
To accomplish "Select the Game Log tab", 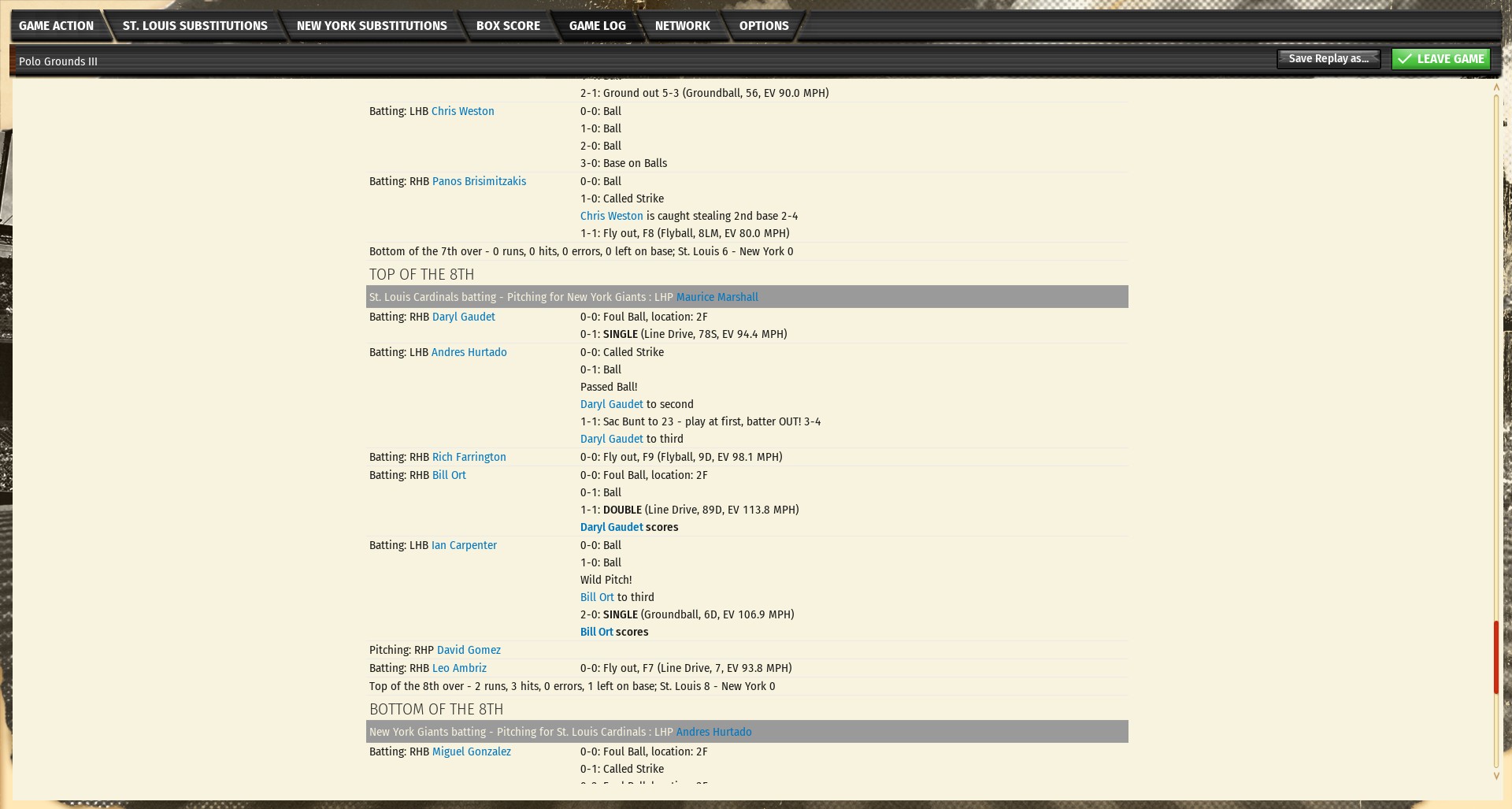I will 597,26.
